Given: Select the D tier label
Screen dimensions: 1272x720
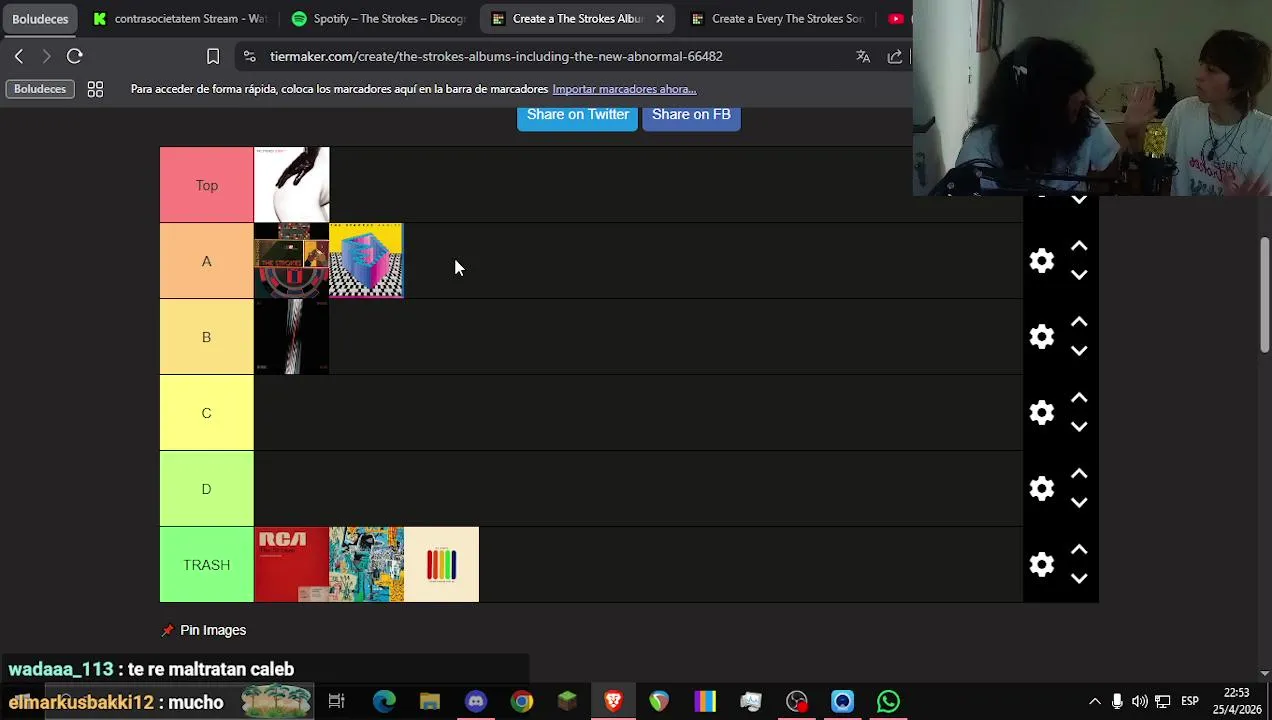Looking at the screenshot, I should (207, 489).
